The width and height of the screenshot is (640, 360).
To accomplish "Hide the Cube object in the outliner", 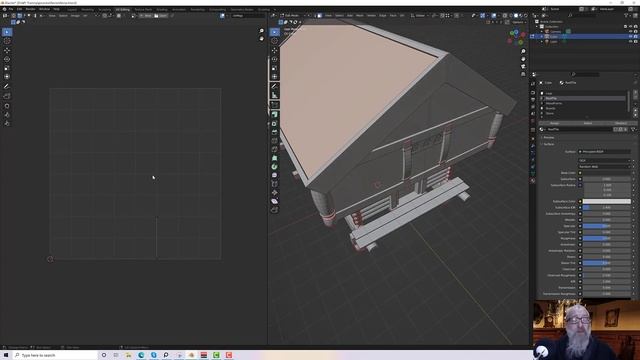I will click(x=631, y=36).
